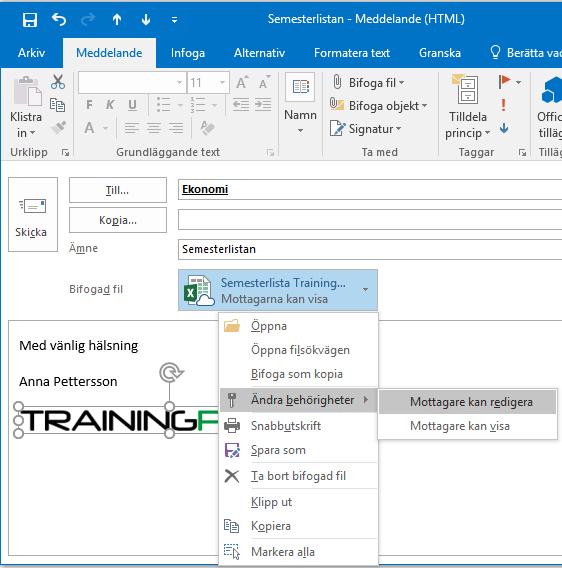Open the font color dropdown arrow
The width and height of the screenshot is (562, 568).
tap(106, 128)
